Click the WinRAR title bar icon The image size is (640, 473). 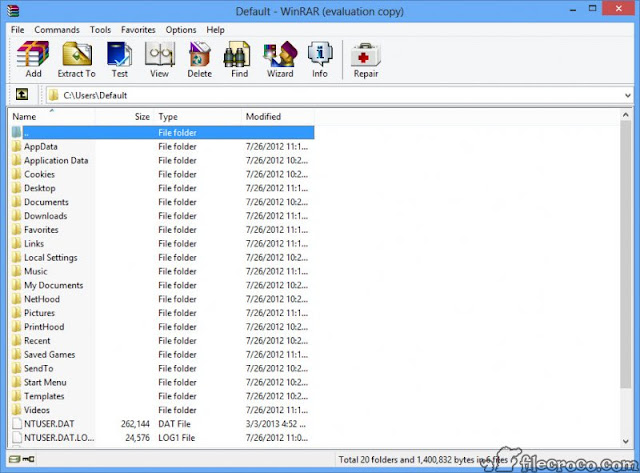click(x=13, y=11)
